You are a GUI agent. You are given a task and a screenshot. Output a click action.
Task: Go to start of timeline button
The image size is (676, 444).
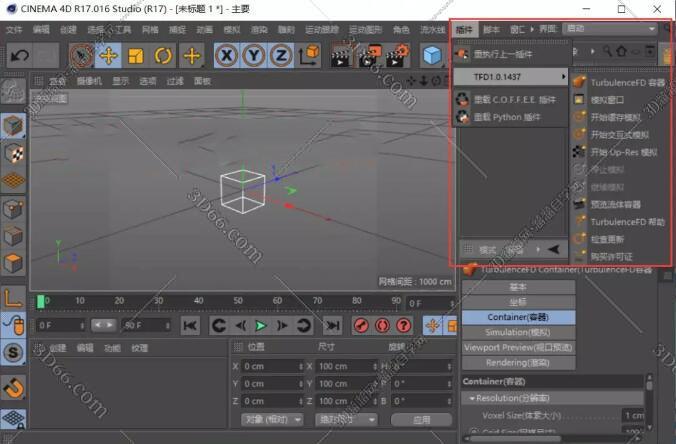190,325
